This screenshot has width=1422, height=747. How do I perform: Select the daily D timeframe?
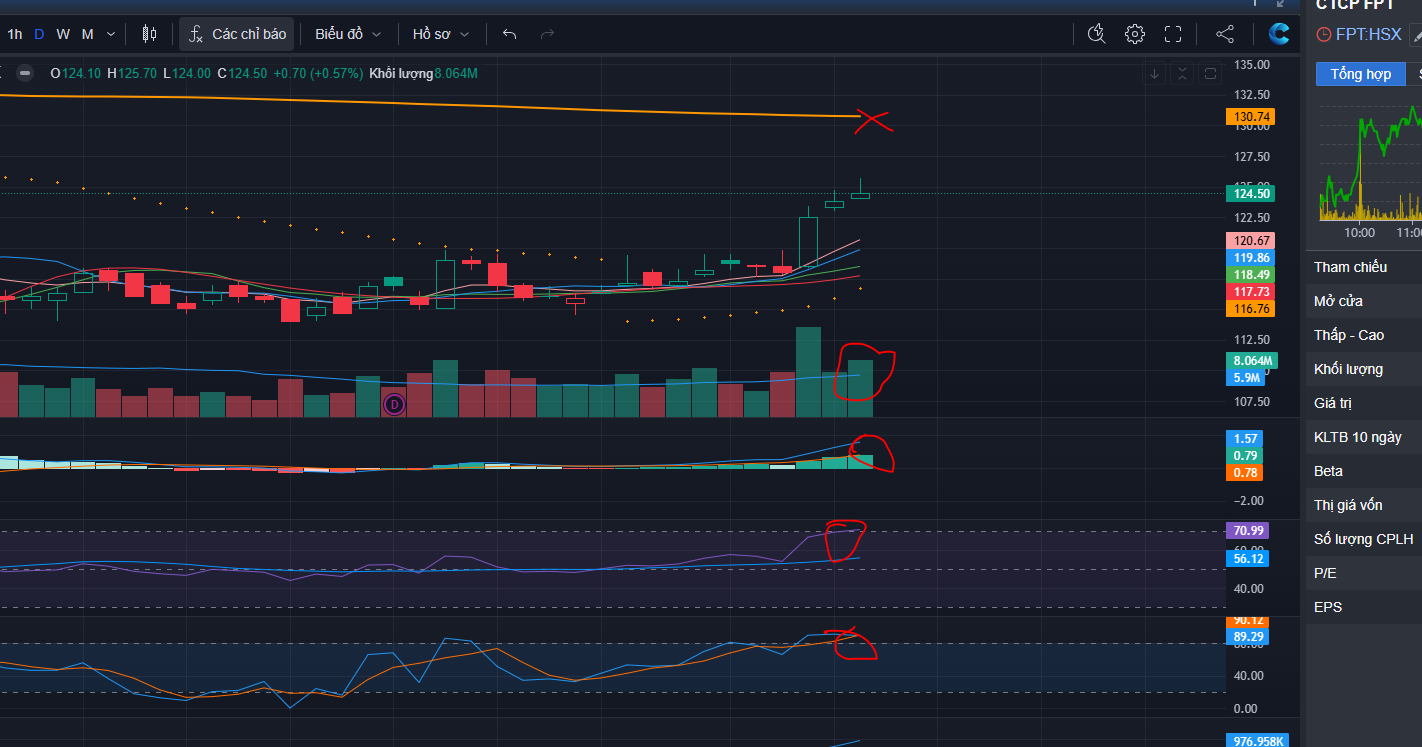click(39, 34)
